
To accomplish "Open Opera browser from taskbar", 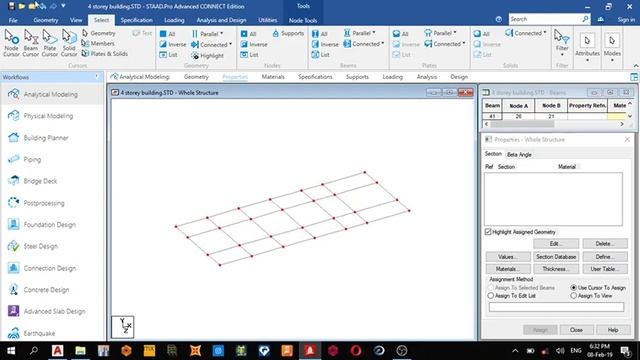I will [x=356, y=351].
